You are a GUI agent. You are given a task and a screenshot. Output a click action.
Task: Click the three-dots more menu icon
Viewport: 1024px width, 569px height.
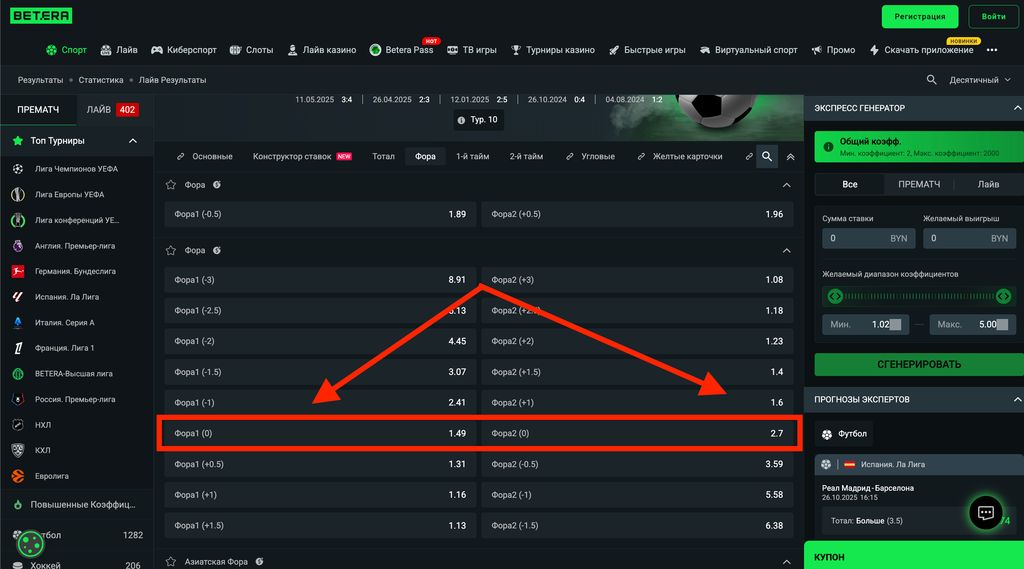click(992, 50)
